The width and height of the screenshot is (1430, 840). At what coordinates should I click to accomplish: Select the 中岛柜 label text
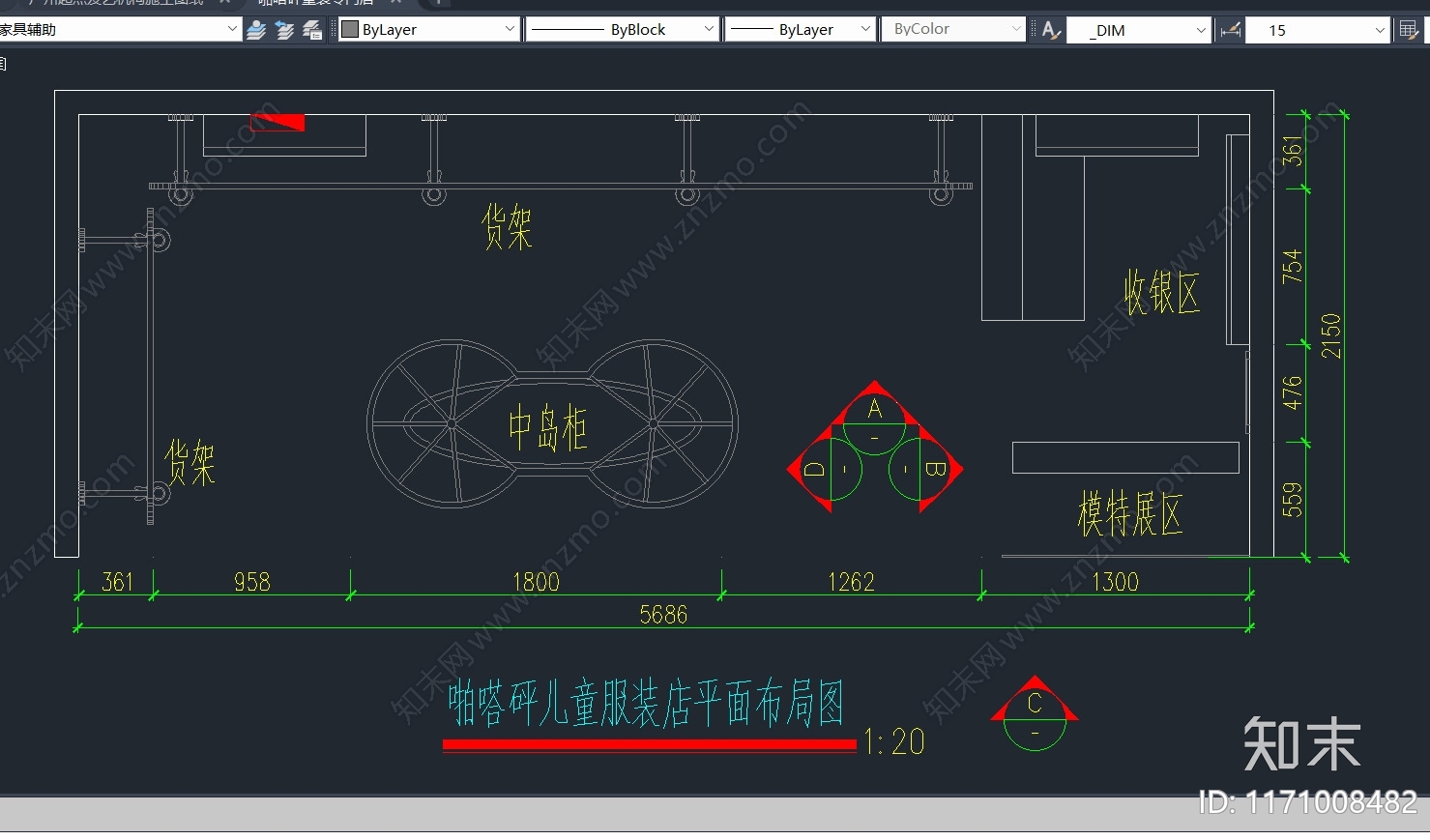(x=547, y=427)
